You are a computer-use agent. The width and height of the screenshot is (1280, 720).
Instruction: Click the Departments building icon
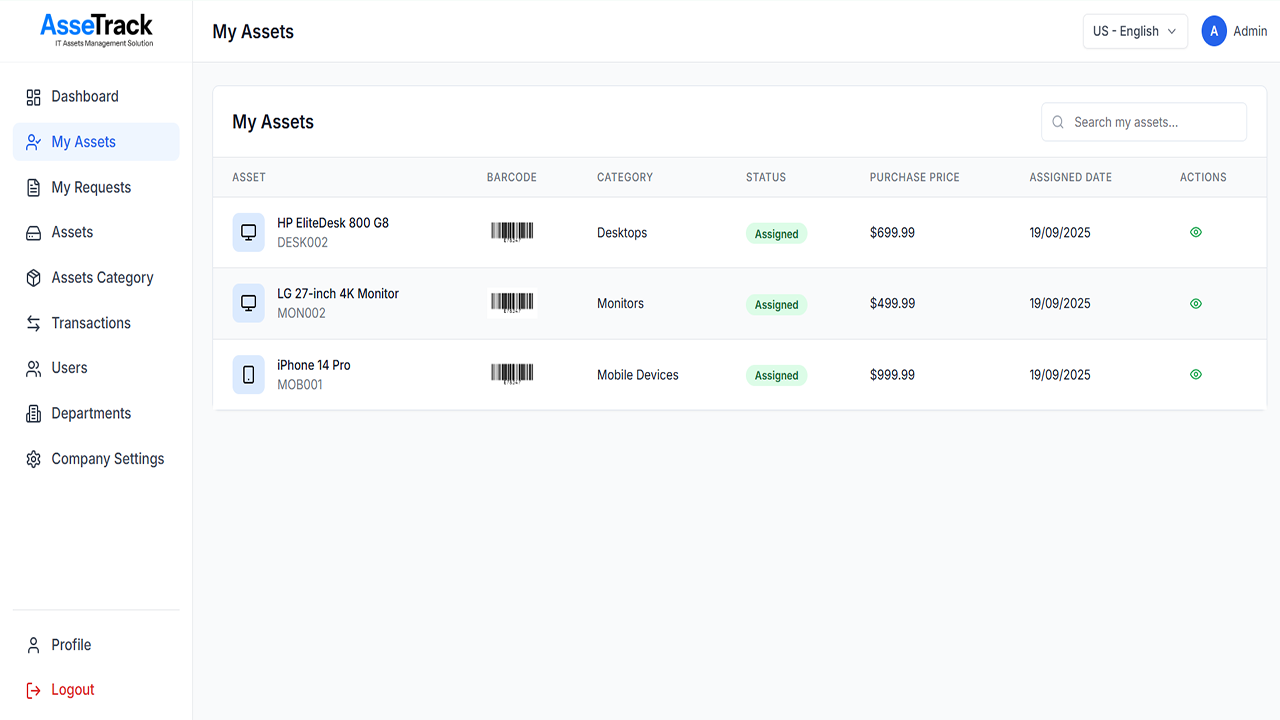[33, 414]
